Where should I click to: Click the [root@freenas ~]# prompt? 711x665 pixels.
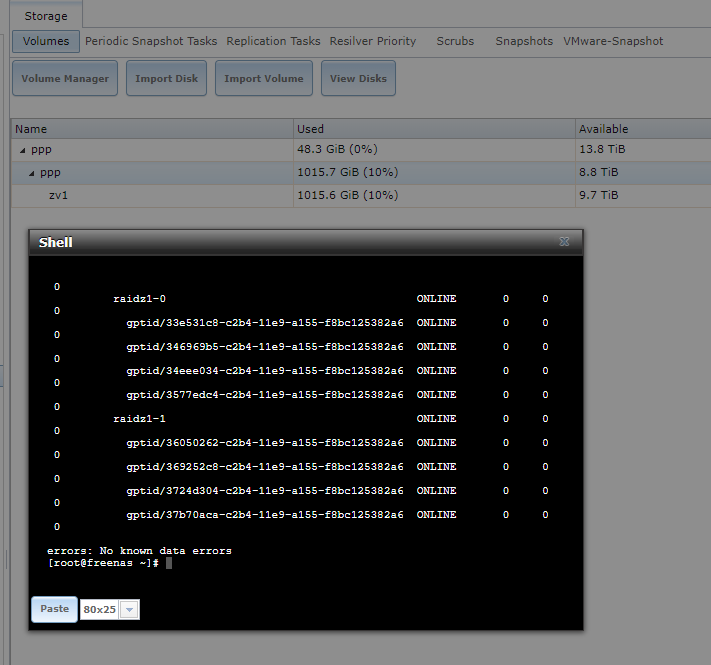click(103, 563)
